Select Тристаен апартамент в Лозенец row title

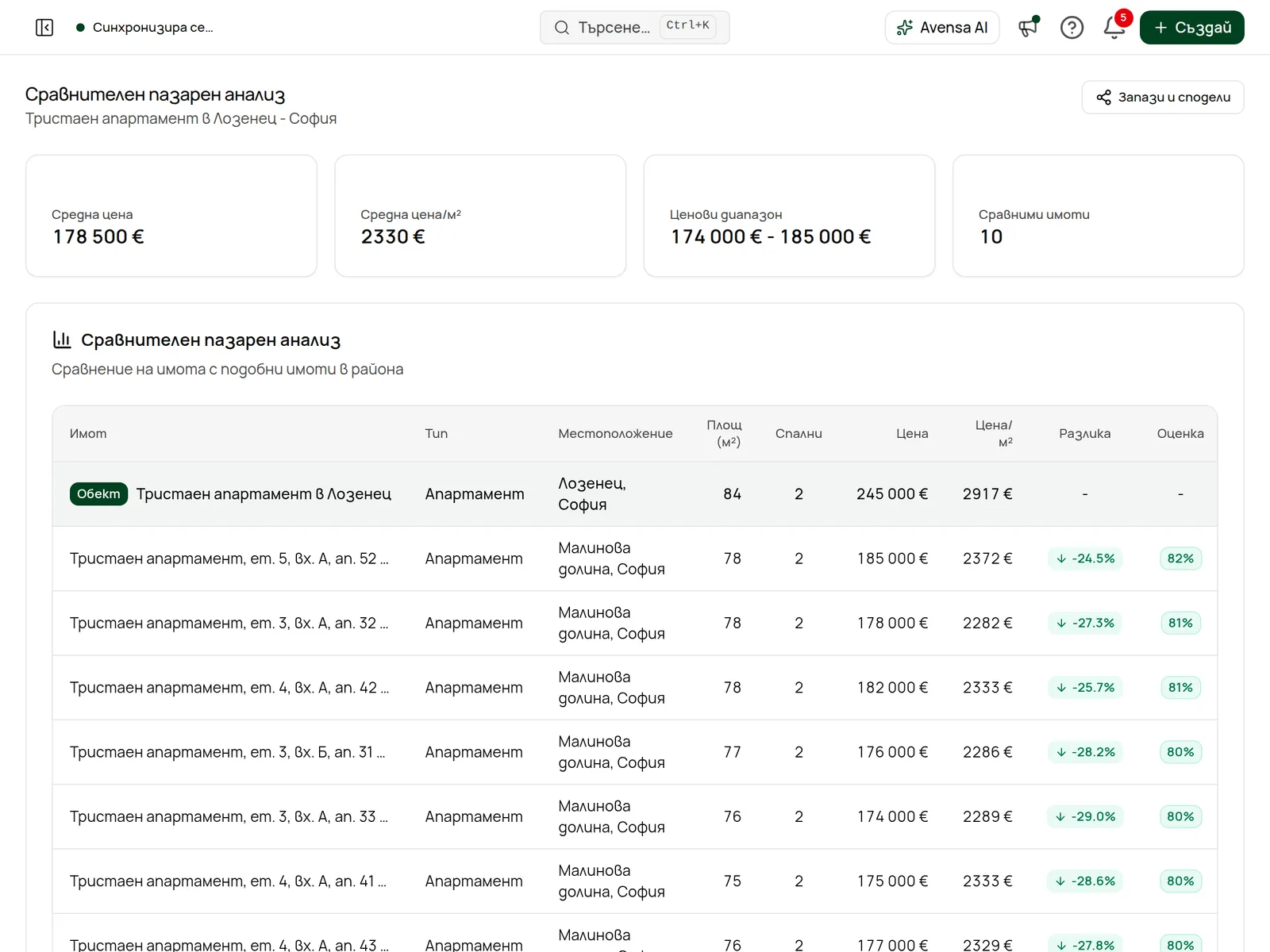point(264,493)
